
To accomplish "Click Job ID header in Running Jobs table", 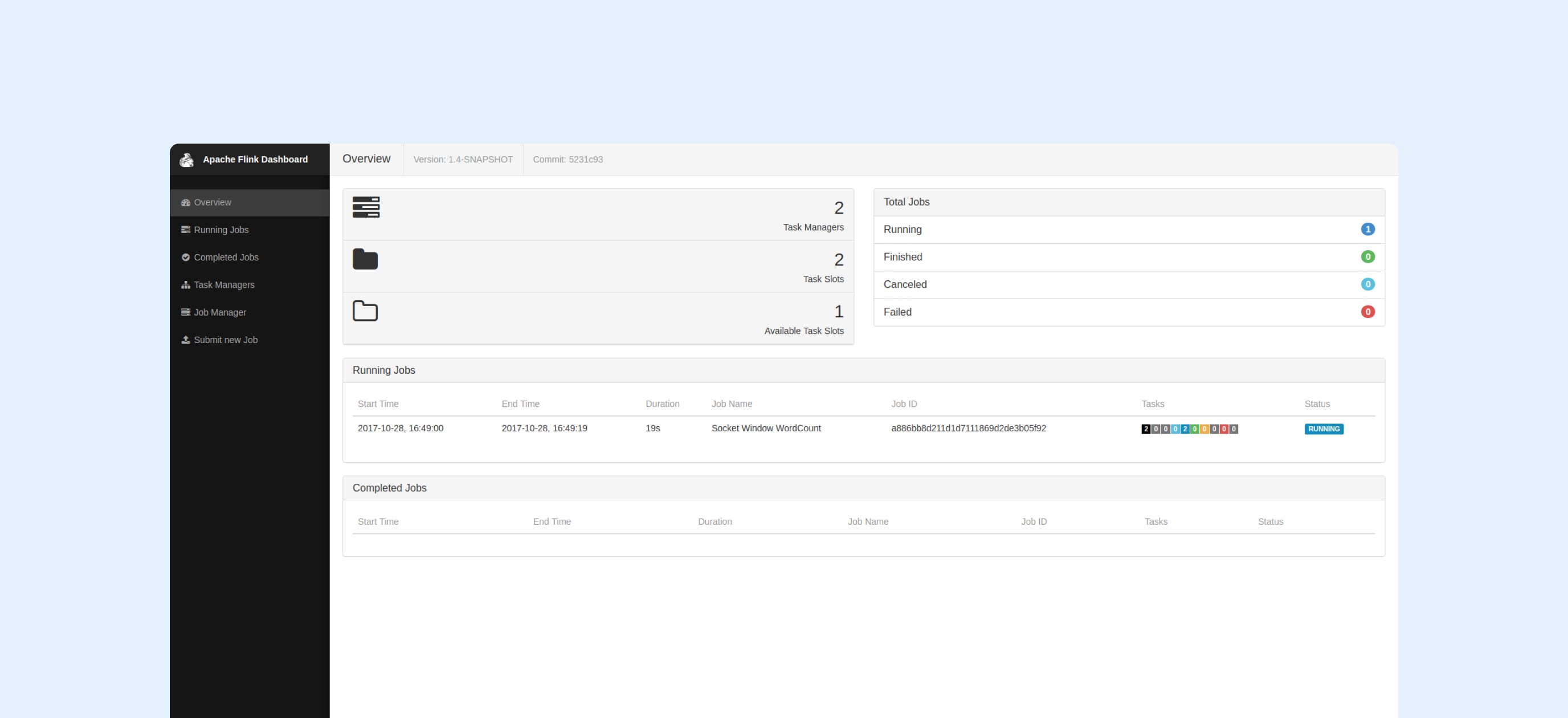I will click(904, 404).
